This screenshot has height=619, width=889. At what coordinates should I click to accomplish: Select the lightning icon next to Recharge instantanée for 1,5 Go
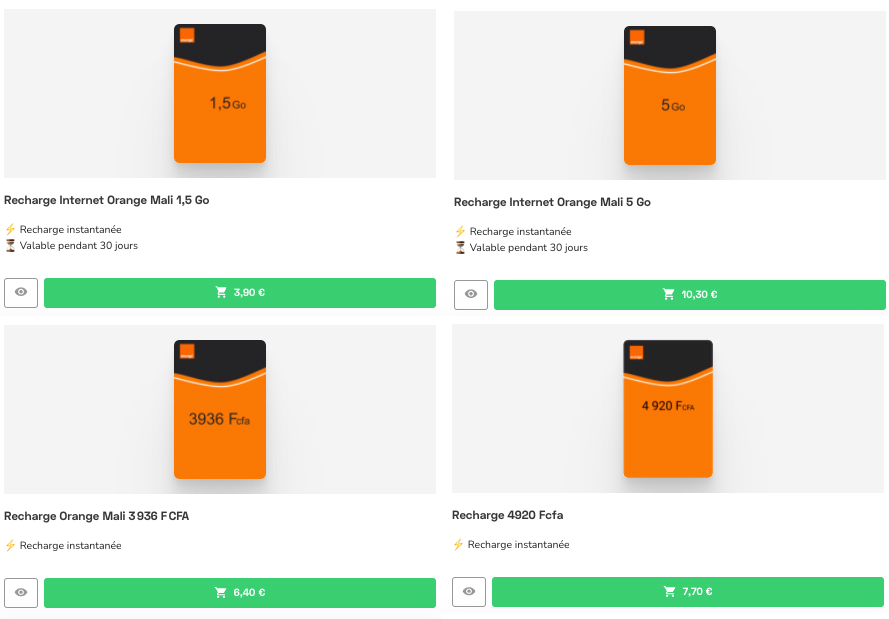[10, 229]
